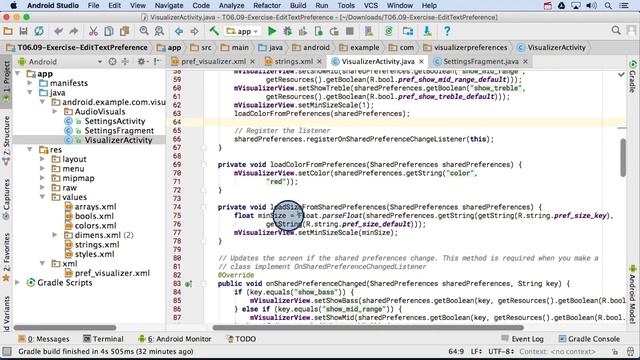The height and width of the screenshot is (360, 640).
Task: Click the Make Project hammer icon
Action: pos(214,31)
